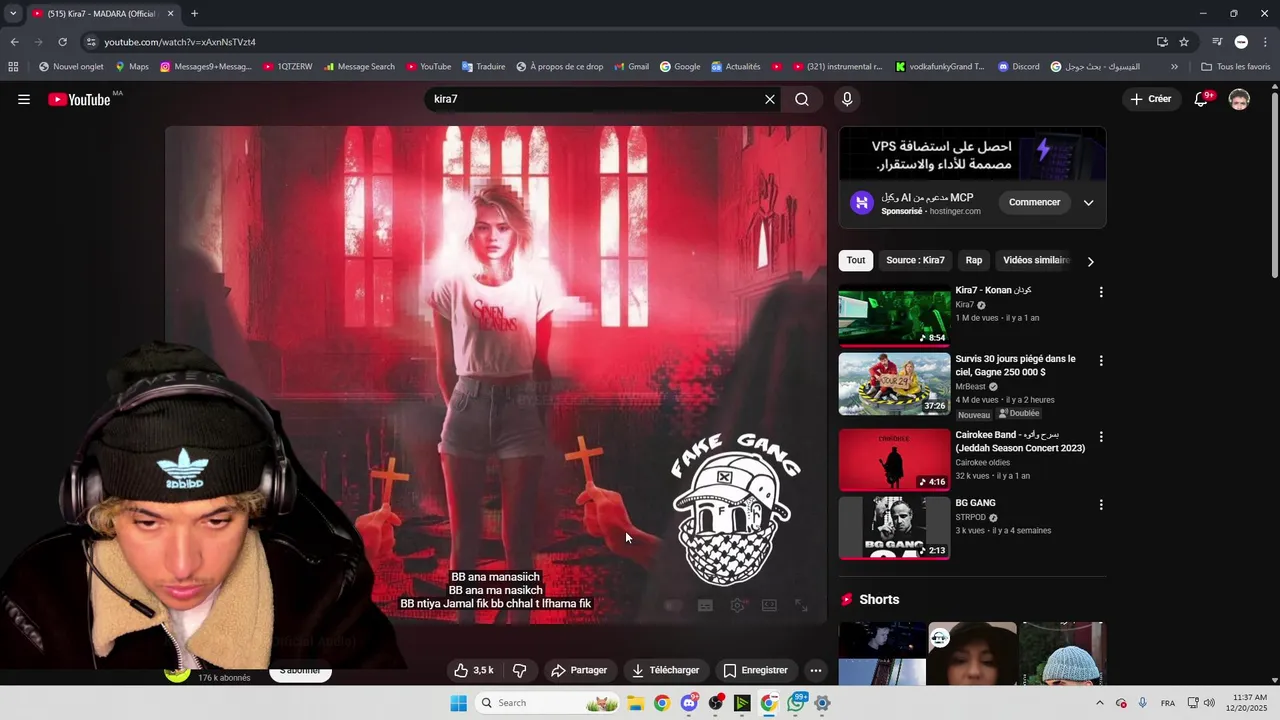This screenshot has width=1280, height=720.
Task: Reload the page
Action: [62, 42]
